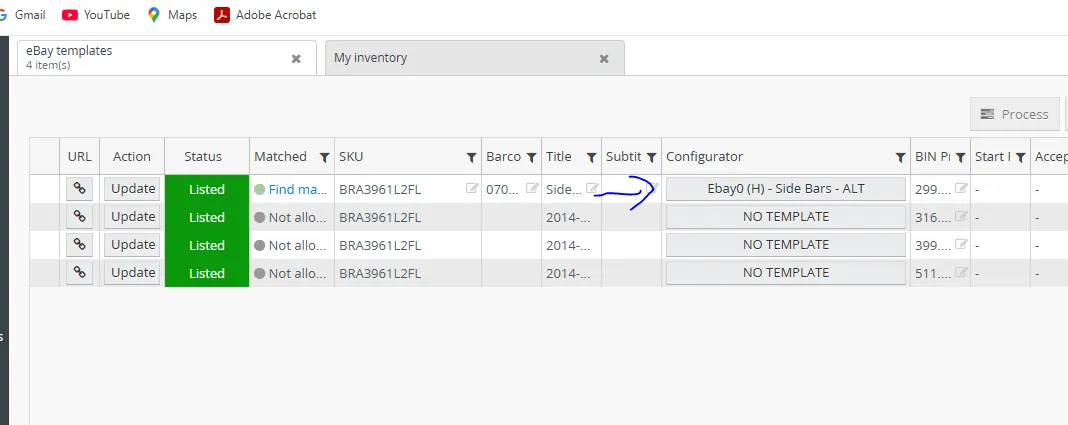1068x425 pixels.
Task: Open NO TEMPLATE configurator in 511 row
Action: (786, 272)
